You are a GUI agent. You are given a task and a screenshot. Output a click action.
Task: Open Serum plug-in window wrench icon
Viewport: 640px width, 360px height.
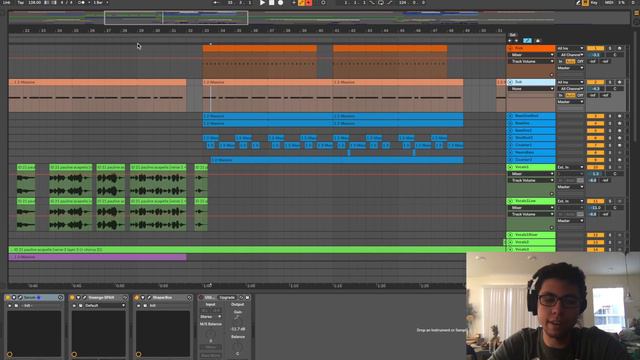(x=20, y=298)
